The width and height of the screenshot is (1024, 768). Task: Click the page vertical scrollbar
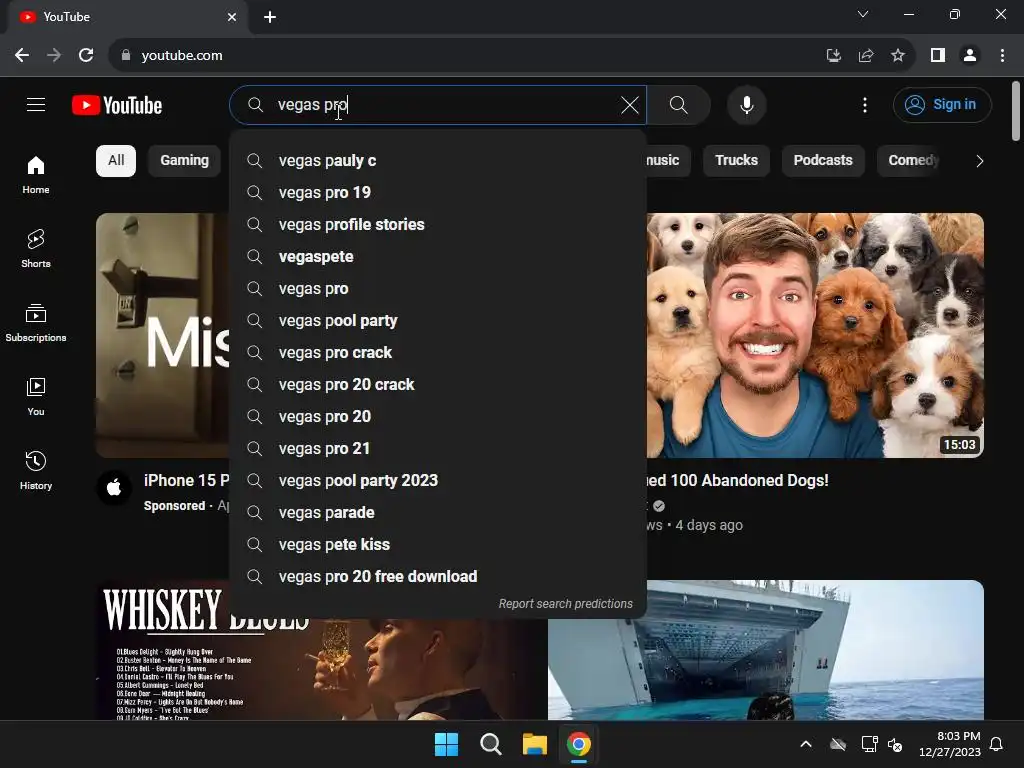click(1016, 111)
